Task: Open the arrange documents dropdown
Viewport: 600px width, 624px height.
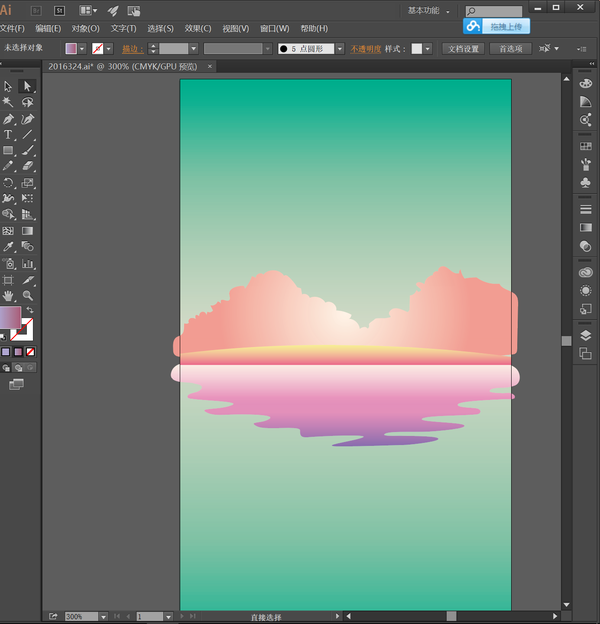Action: click(88, 11)
